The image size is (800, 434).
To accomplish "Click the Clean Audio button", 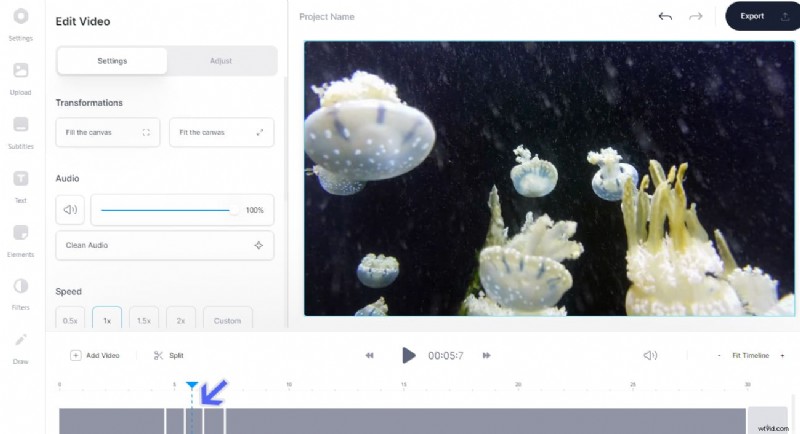I will click(165, 245).
